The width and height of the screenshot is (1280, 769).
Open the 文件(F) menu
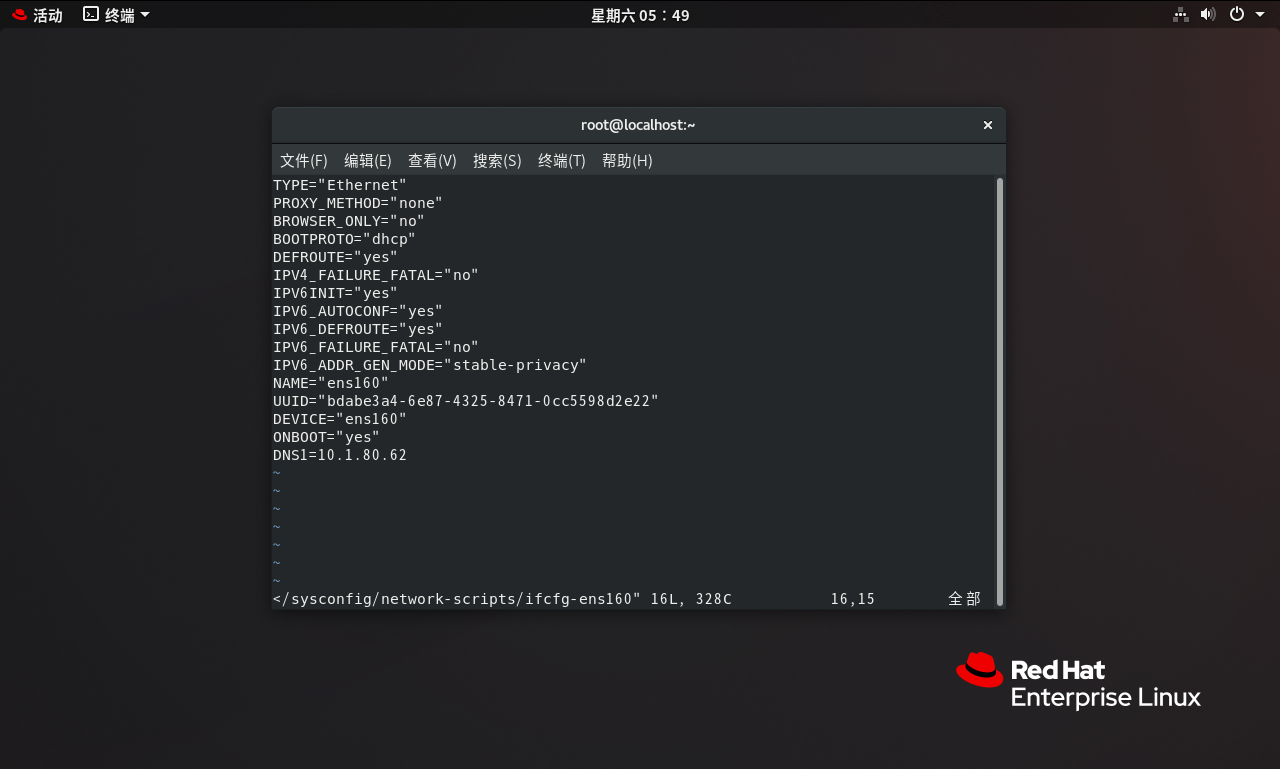[x=304, y=160]
